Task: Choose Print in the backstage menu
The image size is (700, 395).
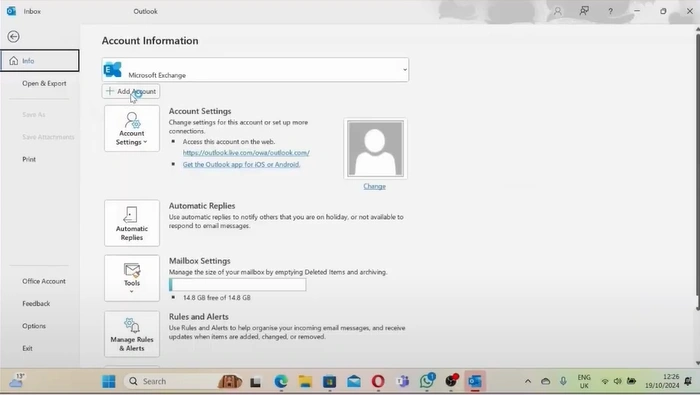Action: [29, 159]
